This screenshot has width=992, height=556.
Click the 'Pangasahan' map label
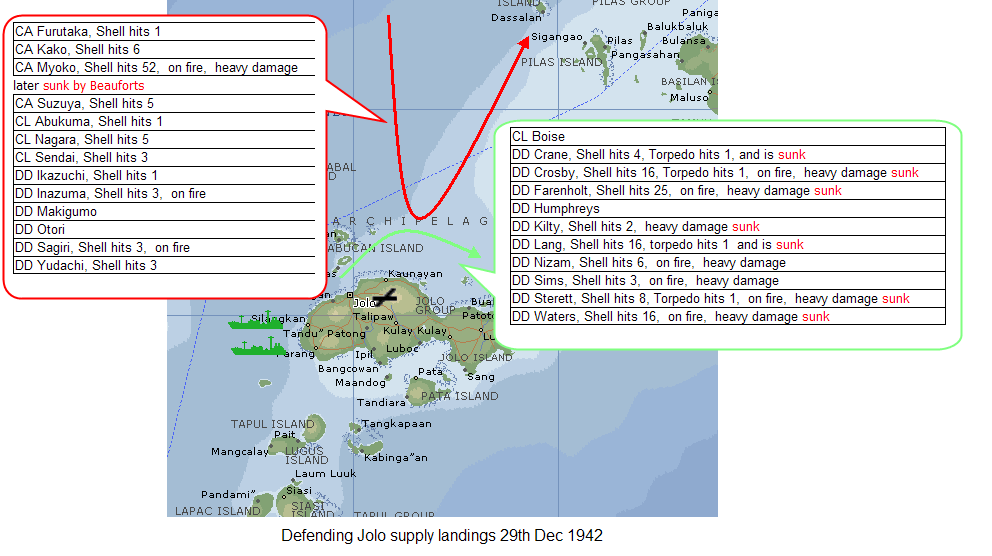click(x=645, y=55)
